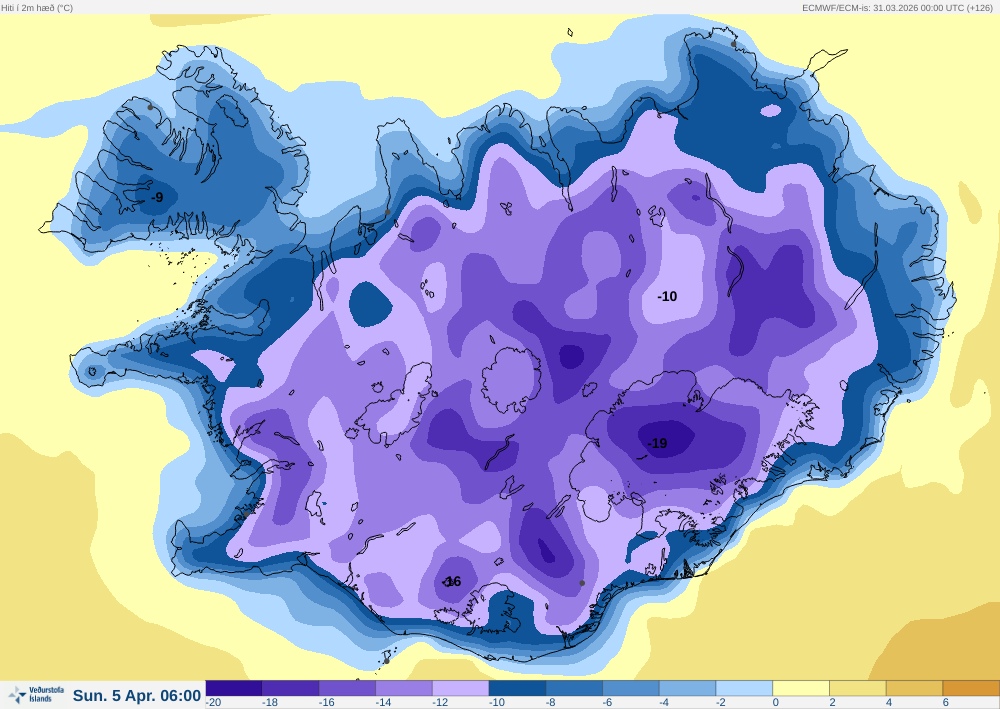Click the forecast time 'Sun. 5 Apr. 06:00'
This screenshot has height=709, width=1000.
[x=137, y=696]
